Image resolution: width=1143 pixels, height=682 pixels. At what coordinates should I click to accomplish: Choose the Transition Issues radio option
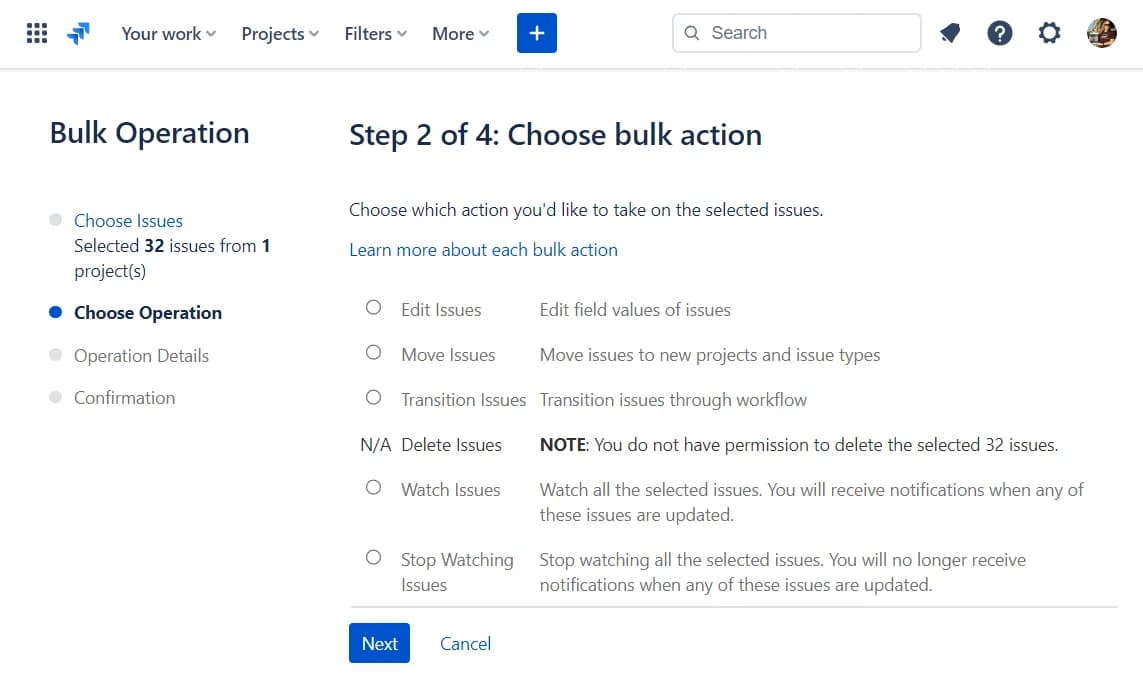374,397
